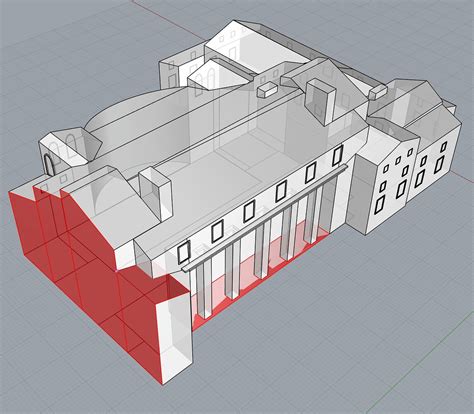
Task: Select the black arched window on left tower
Action: 49,165
